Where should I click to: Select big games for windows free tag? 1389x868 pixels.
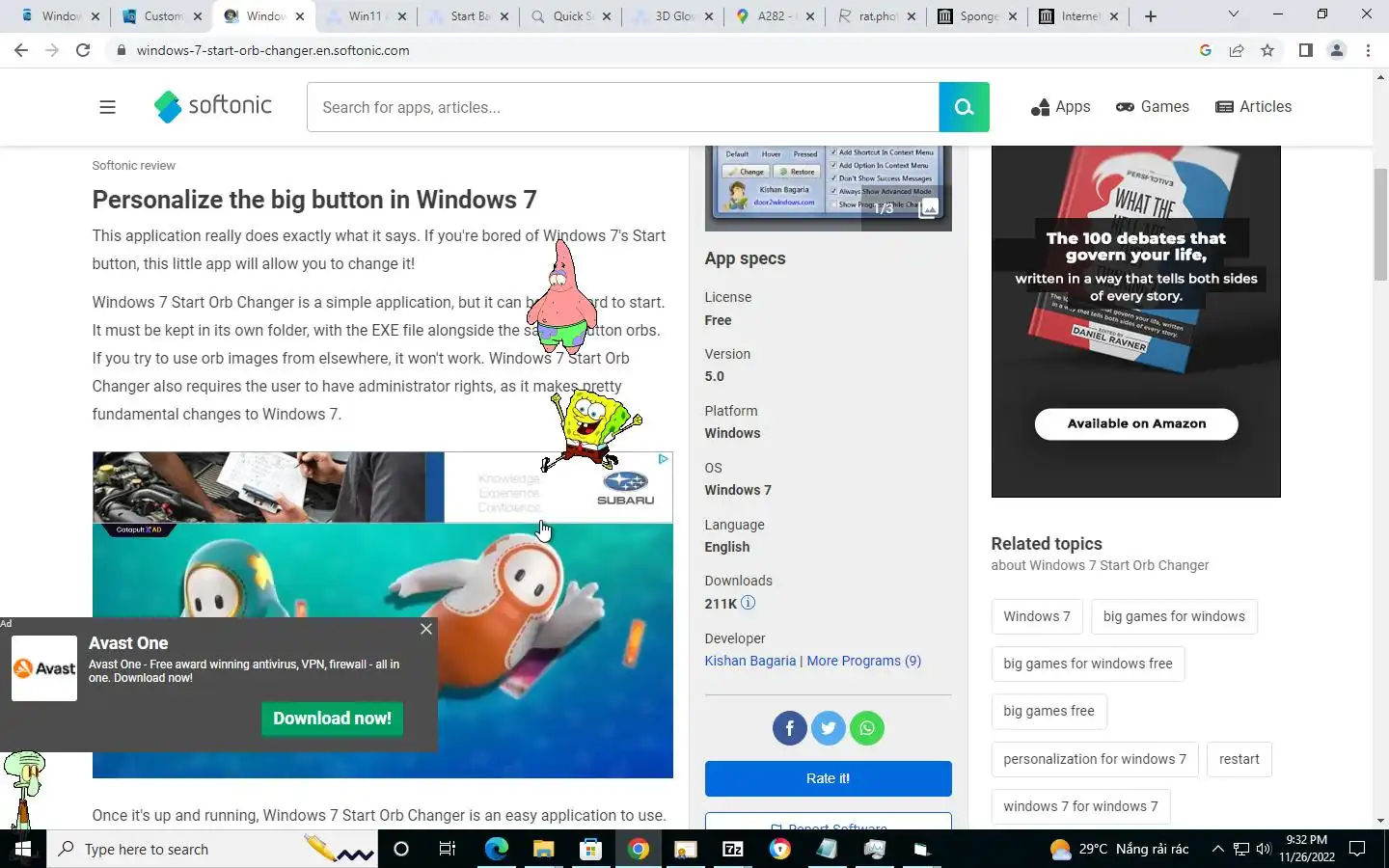coord(1088,664)
